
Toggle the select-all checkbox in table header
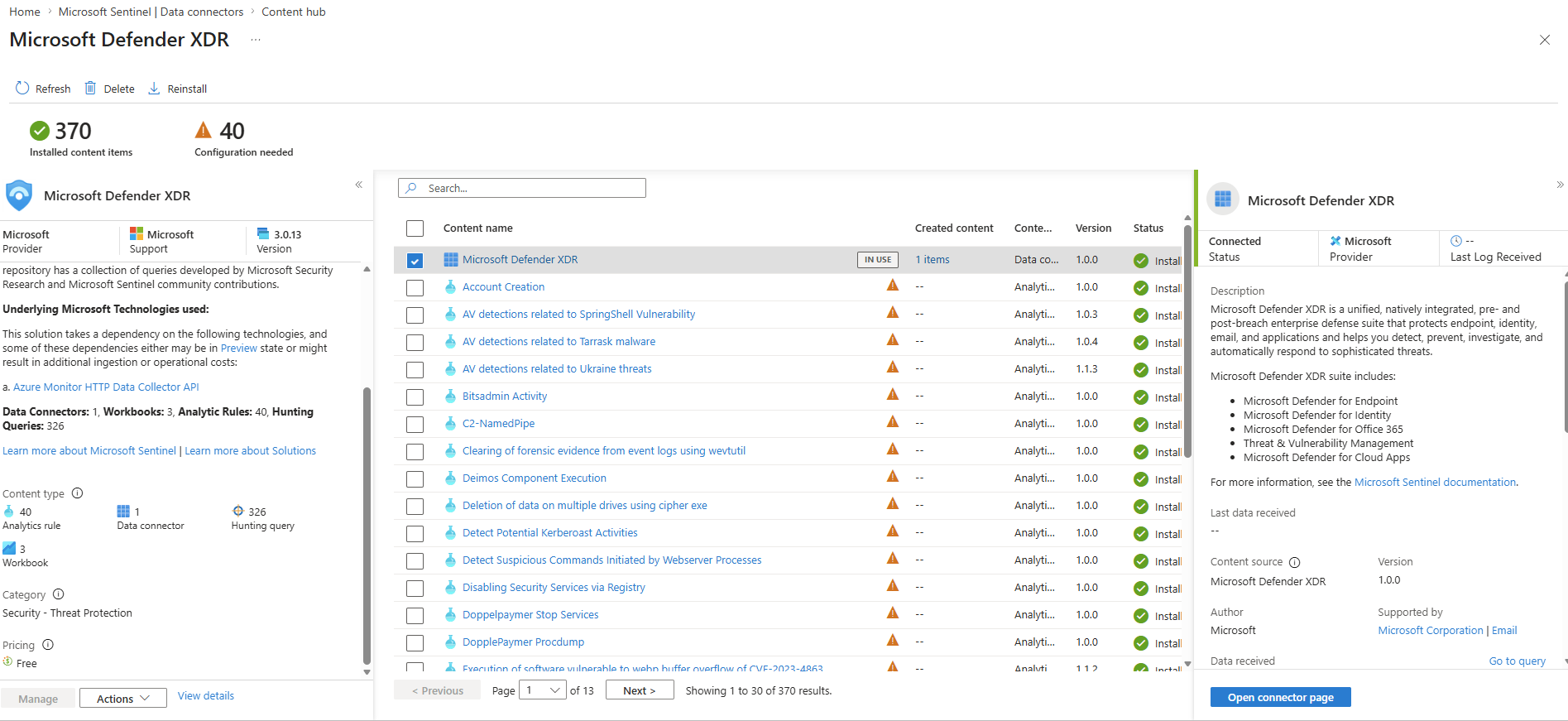pos(415,228)
